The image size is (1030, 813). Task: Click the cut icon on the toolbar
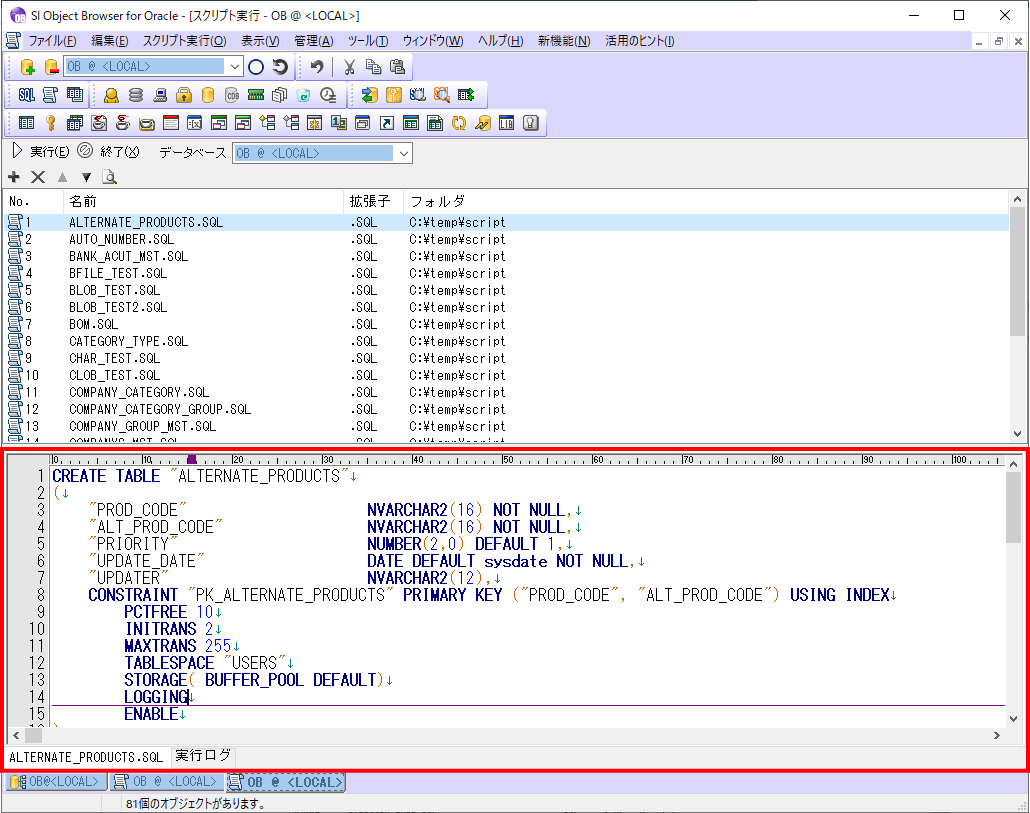[x=347, y=66]
